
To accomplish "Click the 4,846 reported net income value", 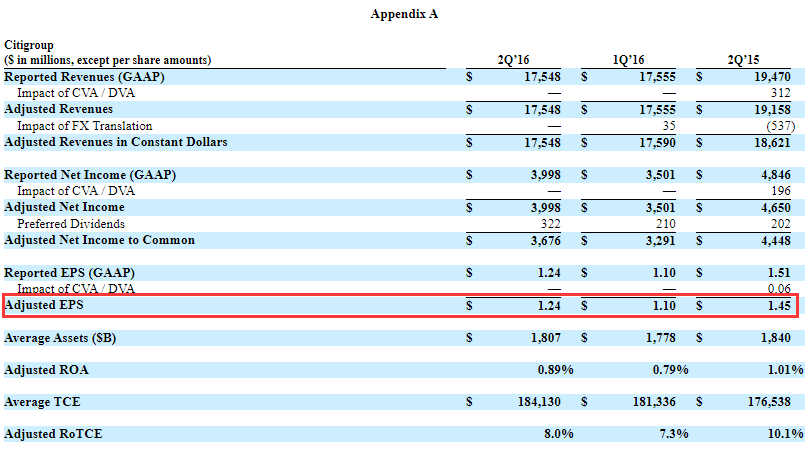I will point(776,175).
